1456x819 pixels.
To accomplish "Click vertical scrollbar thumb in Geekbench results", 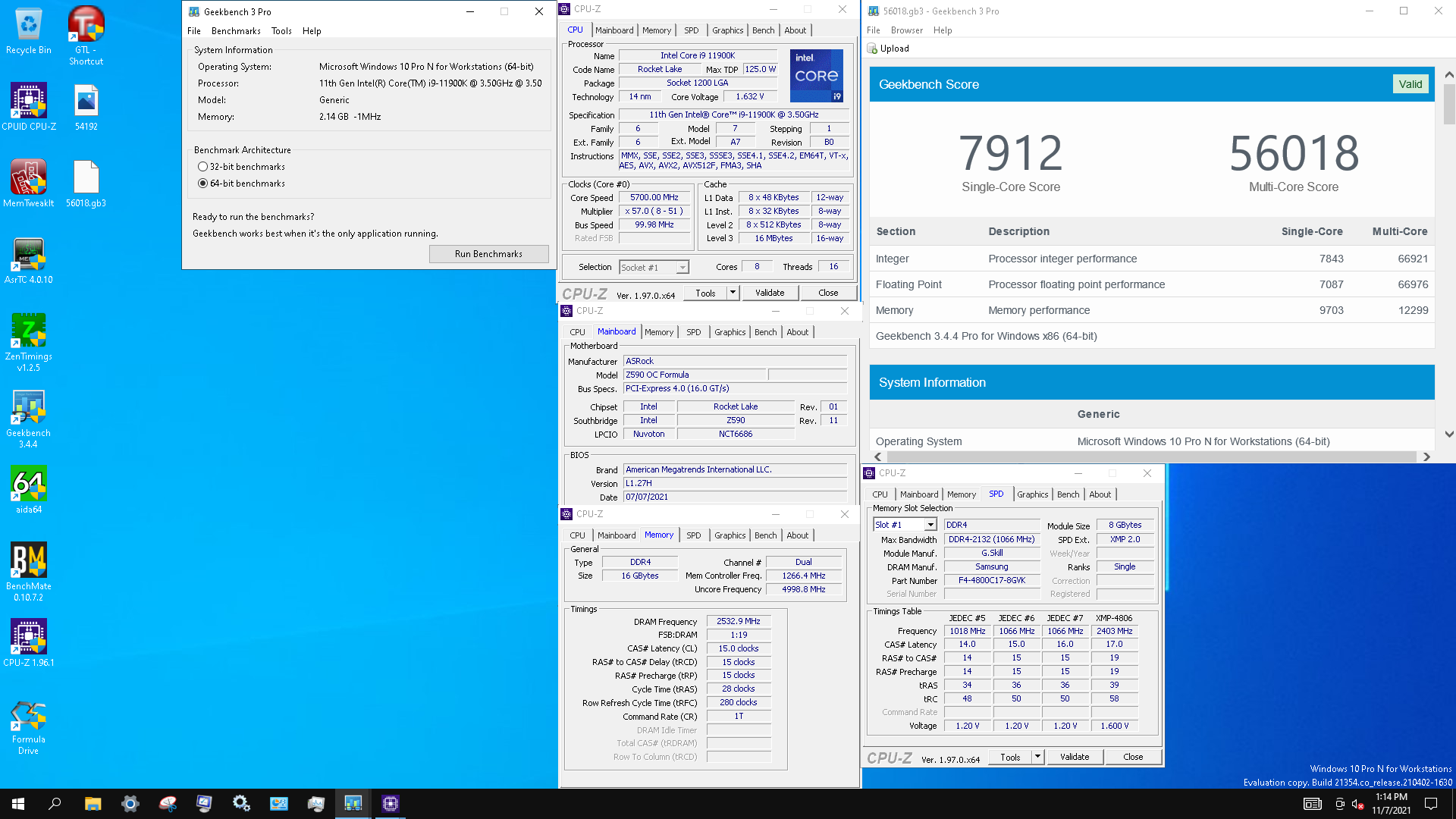I will [1449, 104].
